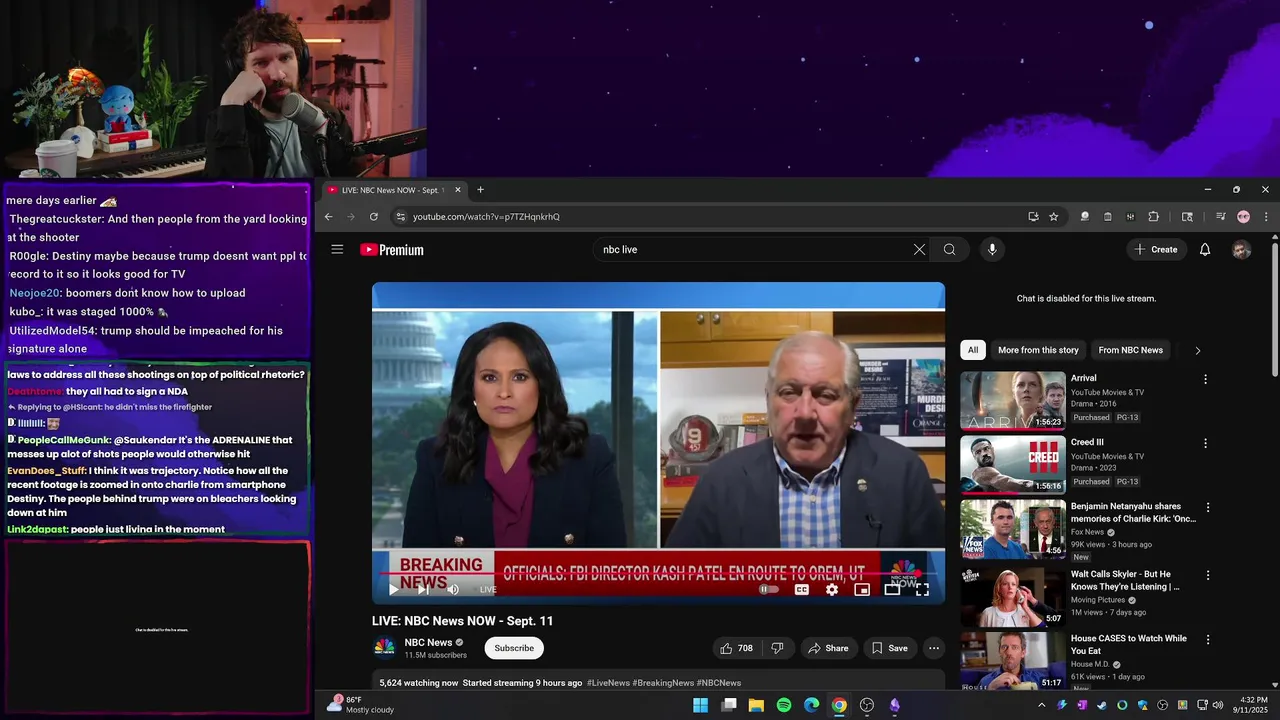Bookmark this page with the star icon

(x=1053, y=216)
